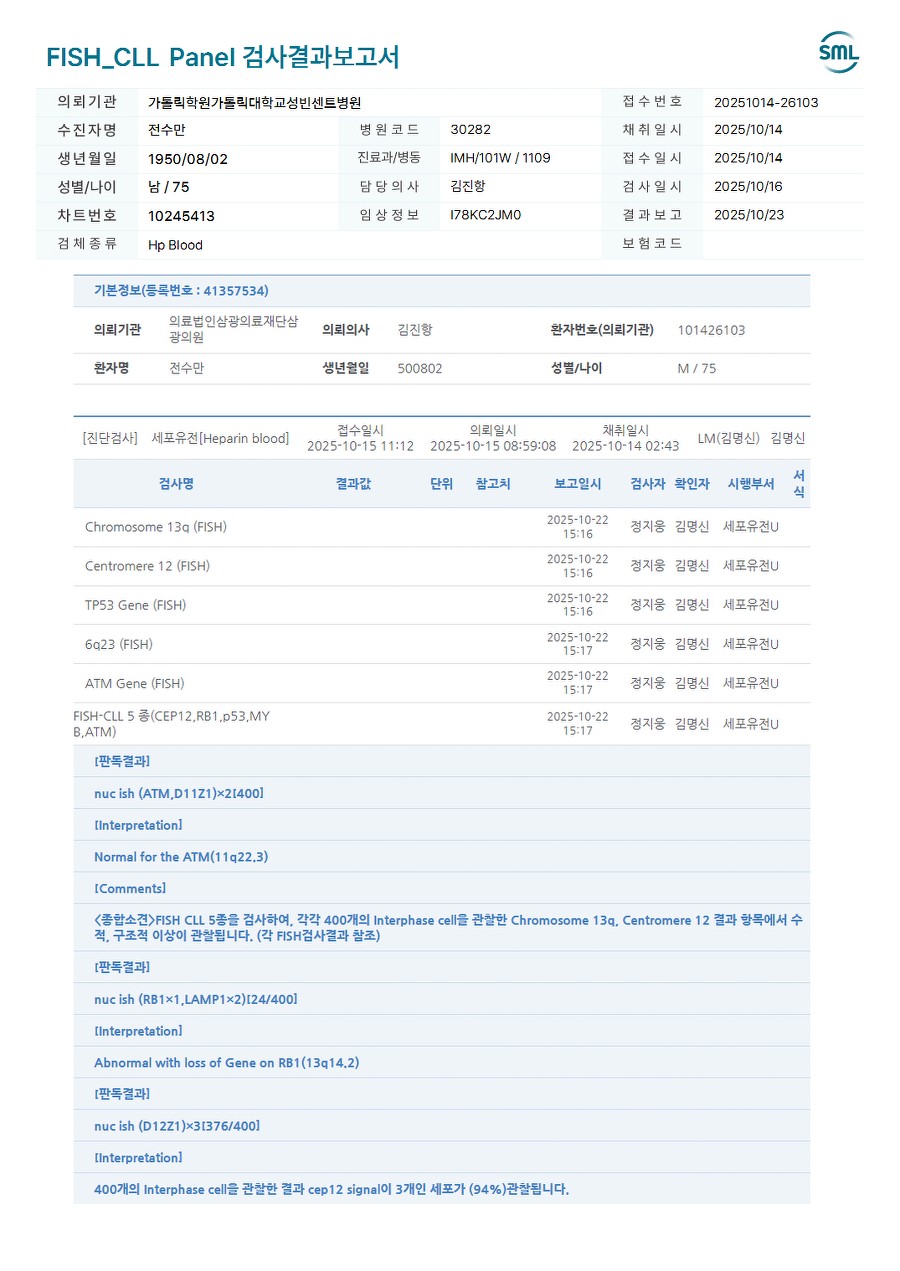Select 세포유전[Heparin blood] label
The width and height of the screenshot is (900, 1271).
pyautogui.click(x=220, y=438)
